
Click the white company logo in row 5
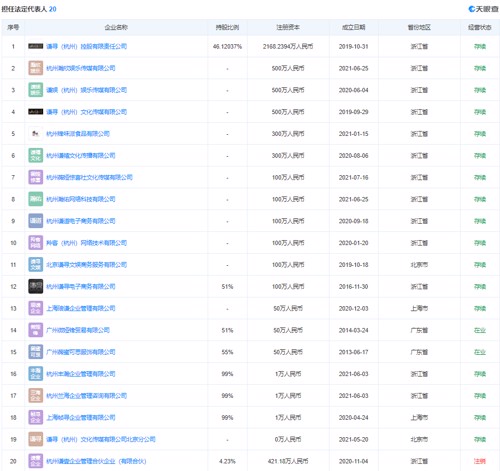[x=35, y=134]
